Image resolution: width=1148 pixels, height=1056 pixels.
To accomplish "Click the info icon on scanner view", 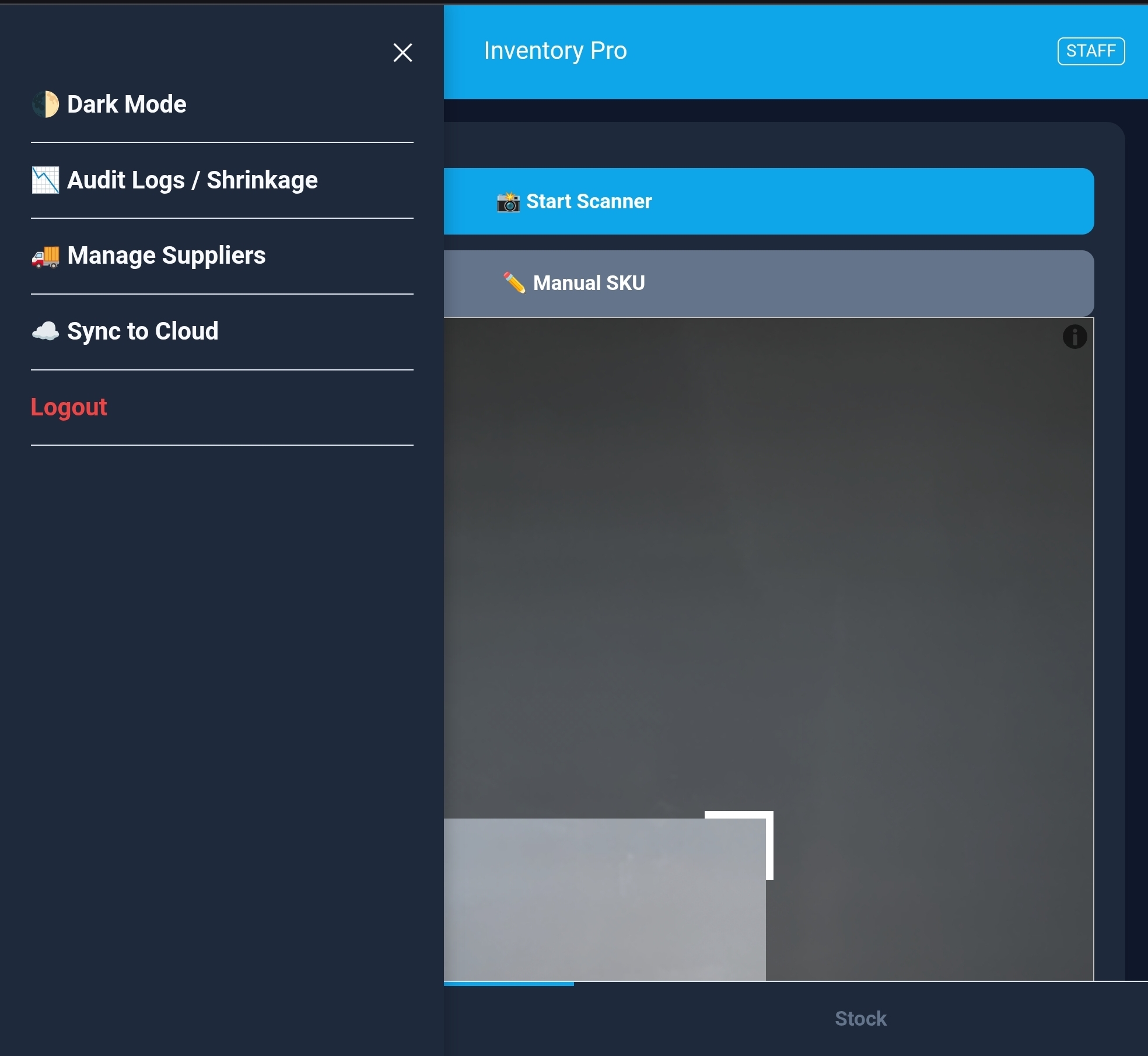I will coord(1074,337).
